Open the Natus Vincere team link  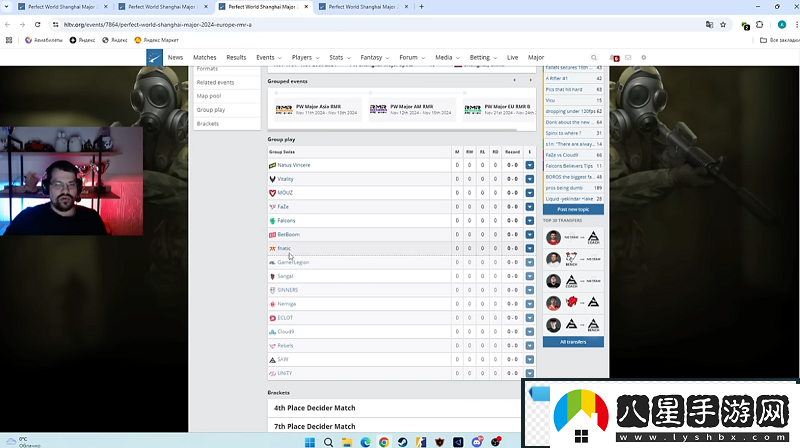tap(294, 165)
